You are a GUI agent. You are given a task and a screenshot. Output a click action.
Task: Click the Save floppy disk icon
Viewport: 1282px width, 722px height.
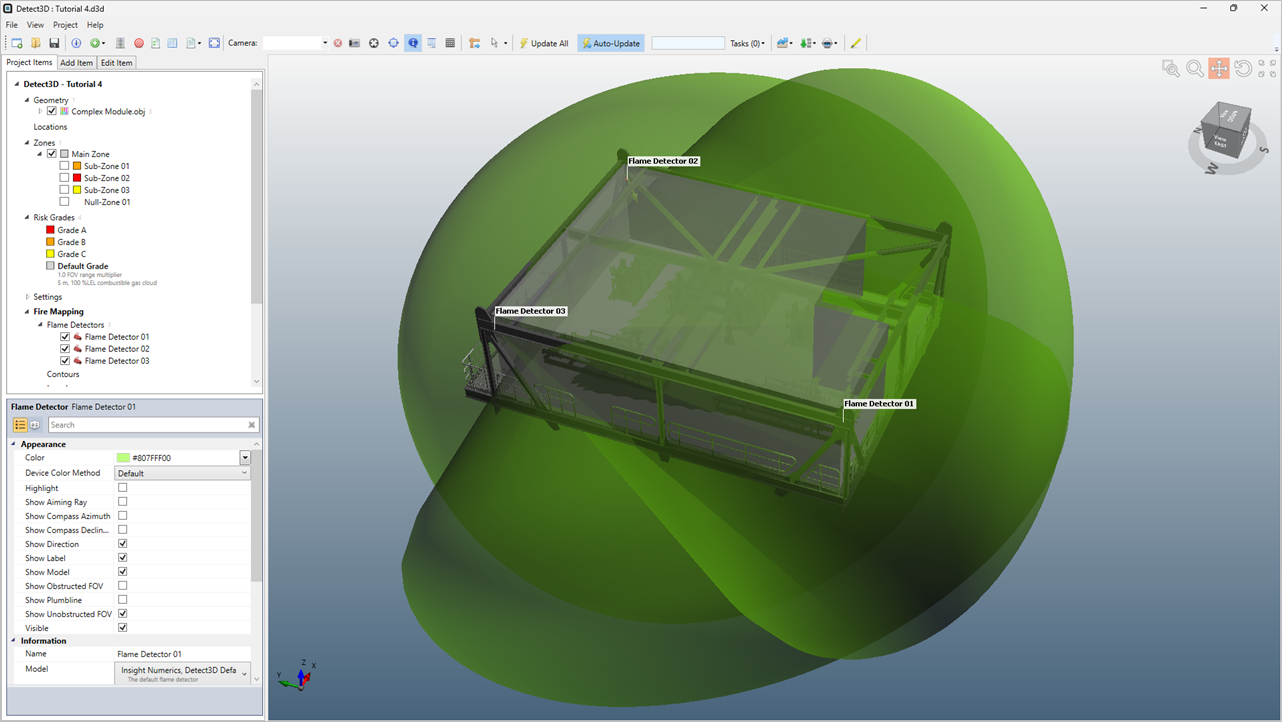point(54,43)
